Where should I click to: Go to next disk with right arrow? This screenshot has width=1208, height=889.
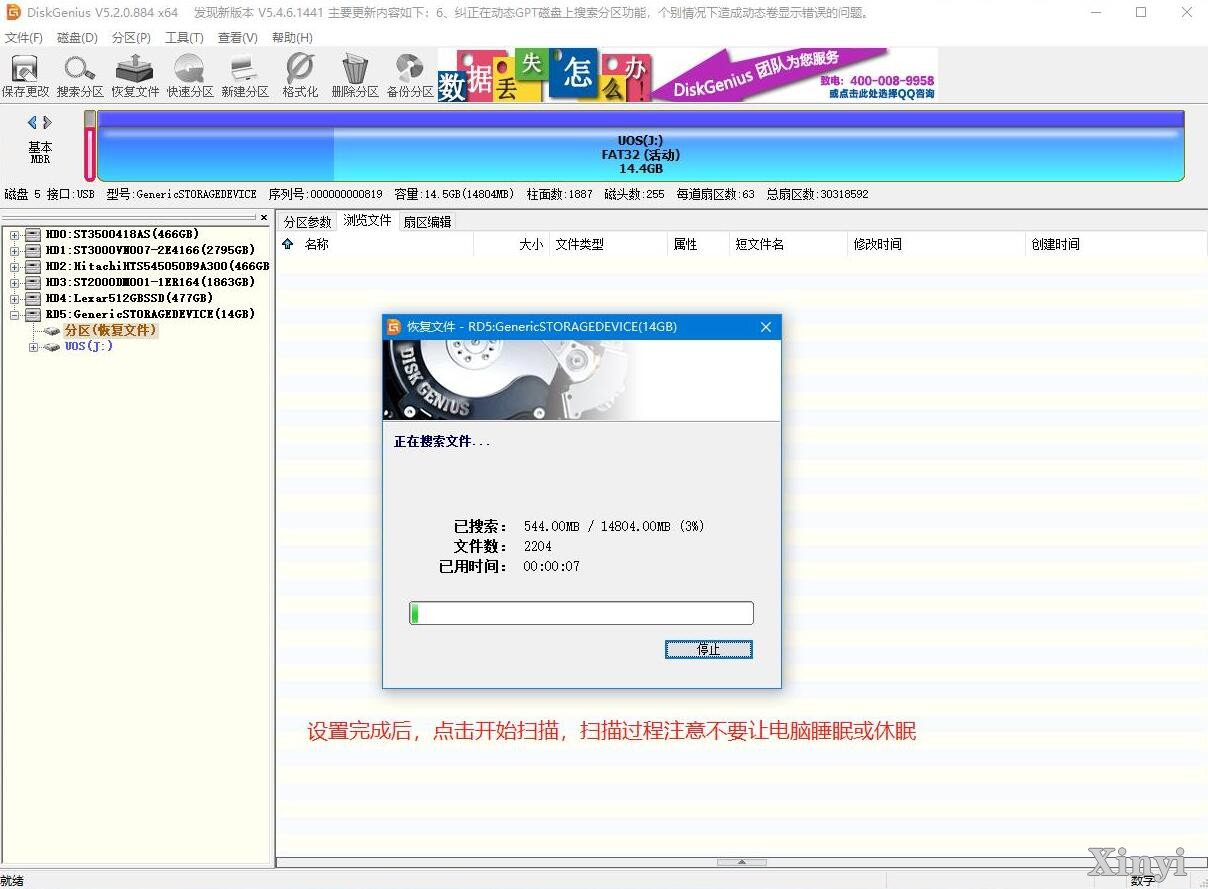coord(47,123)
